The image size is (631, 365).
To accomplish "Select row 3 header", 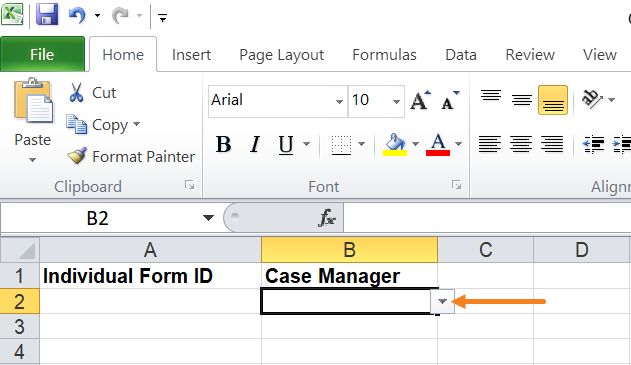I will click(x=20, y=326).
